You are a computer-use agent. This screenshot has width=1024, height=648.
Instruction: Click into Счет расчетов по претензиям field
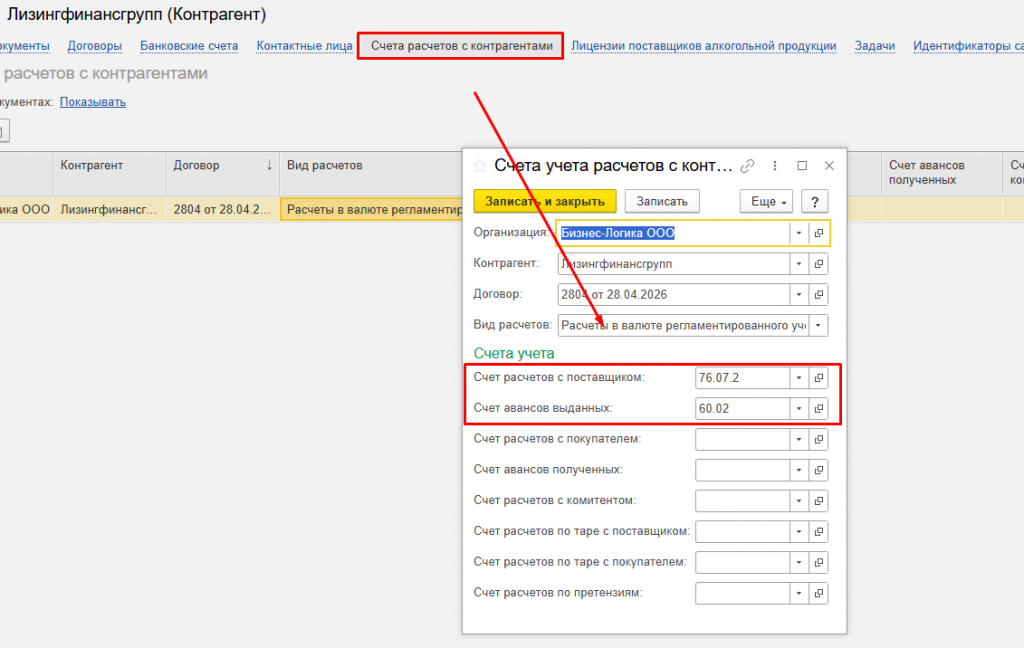tap(743, 593)
